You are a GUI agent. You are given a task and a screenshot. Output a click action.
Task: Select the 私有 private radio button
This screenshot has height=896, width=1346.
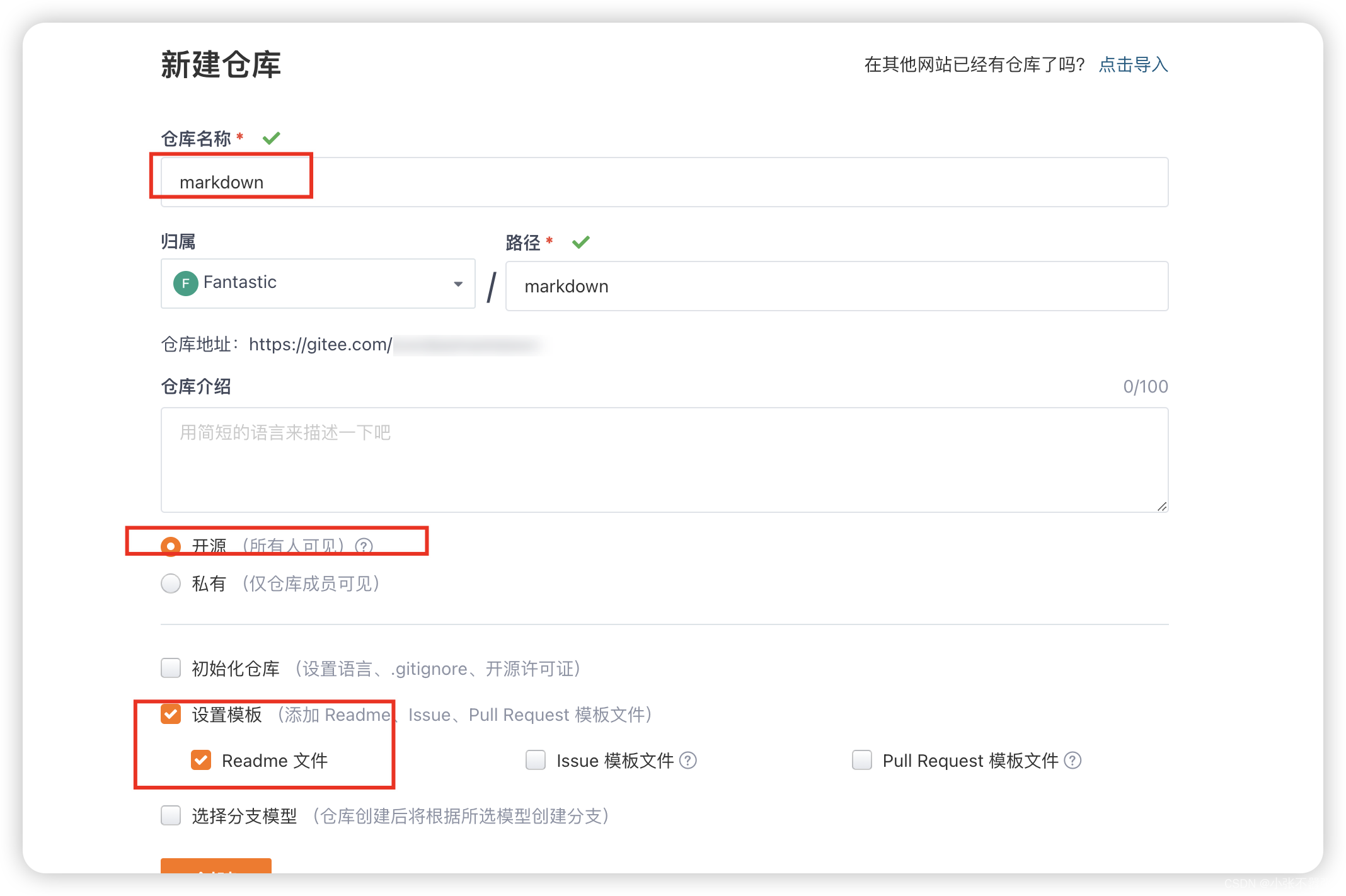171,583
